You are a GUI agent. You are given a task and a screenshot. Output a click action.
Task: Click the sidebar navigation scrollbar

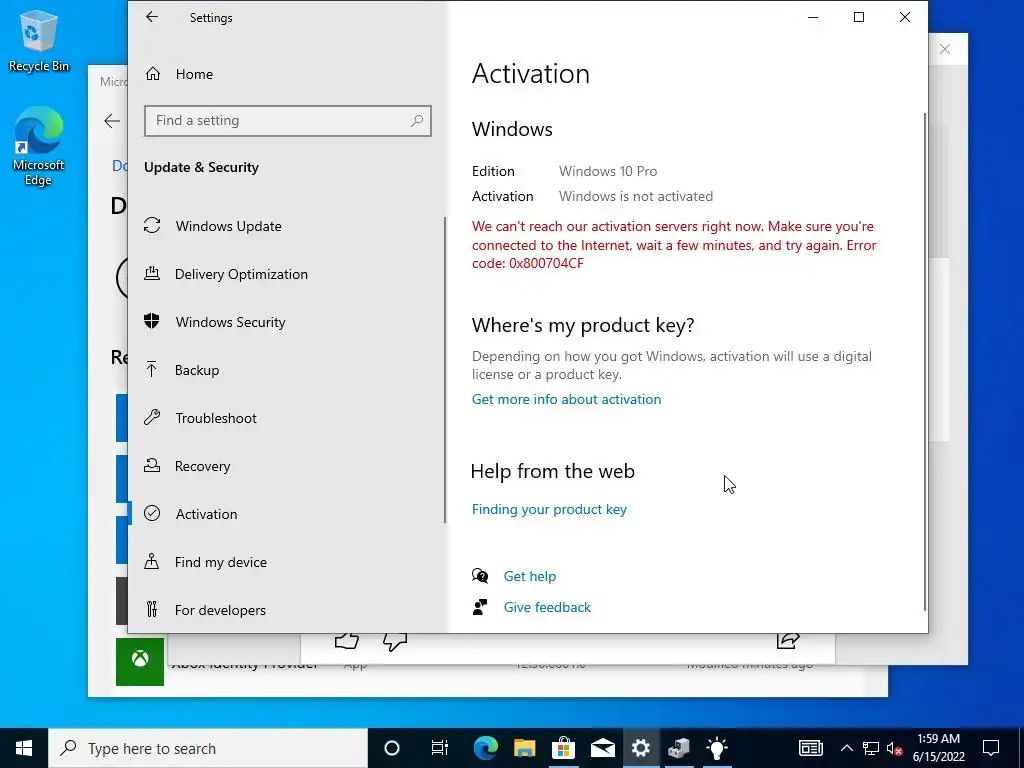pyautogui.click(x=445, y=370)
